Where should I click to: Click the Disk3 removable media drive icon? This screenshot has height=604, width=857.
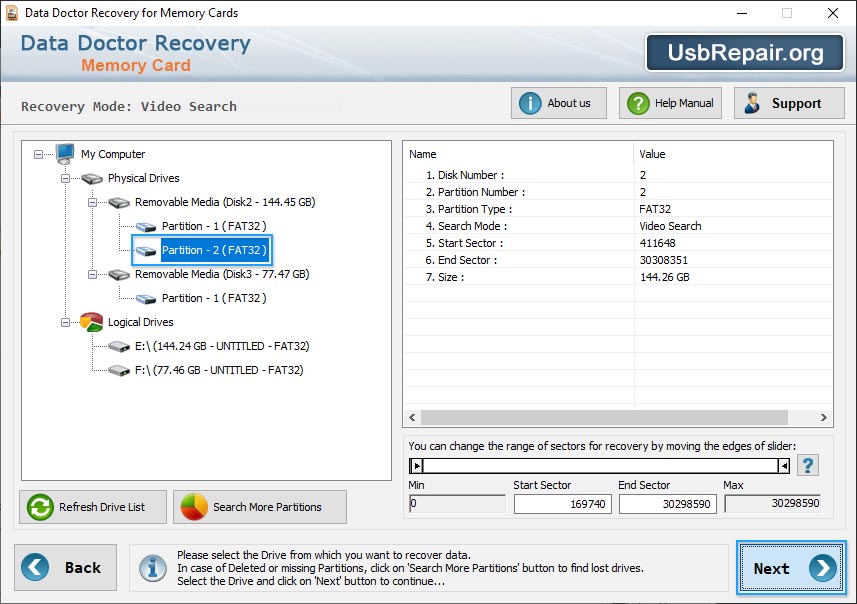(119, 274)
